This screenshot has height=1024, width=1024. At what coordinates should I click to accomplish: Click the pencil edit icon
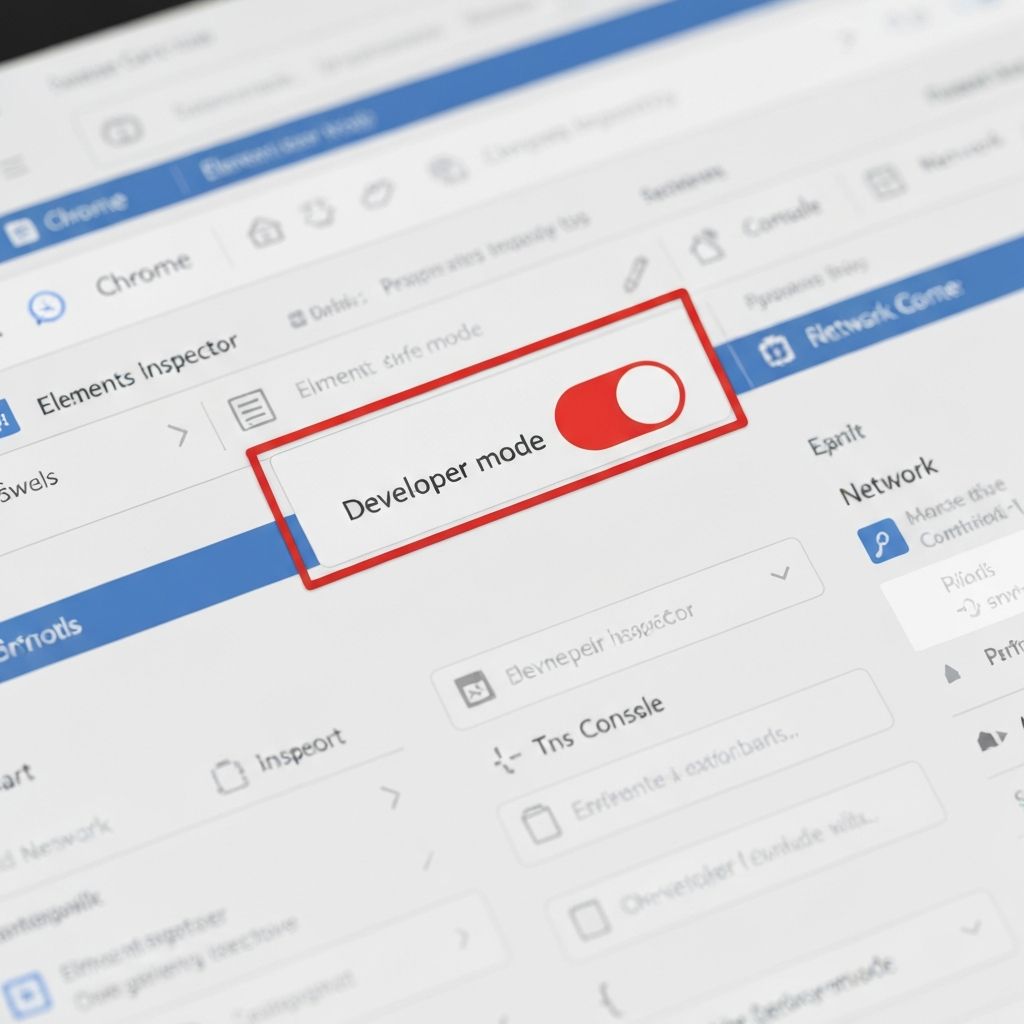point(635,272)
